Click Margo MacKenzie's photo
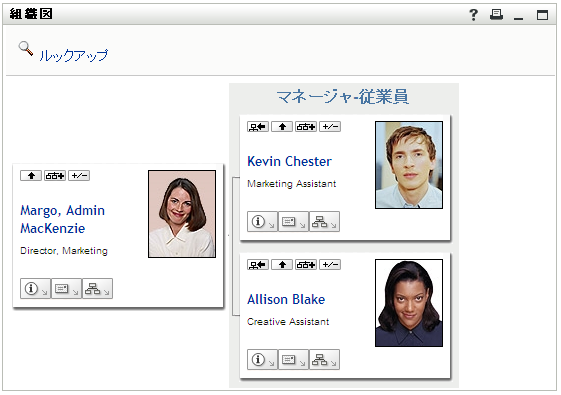561x395 pixels. (x=182, y=214)
